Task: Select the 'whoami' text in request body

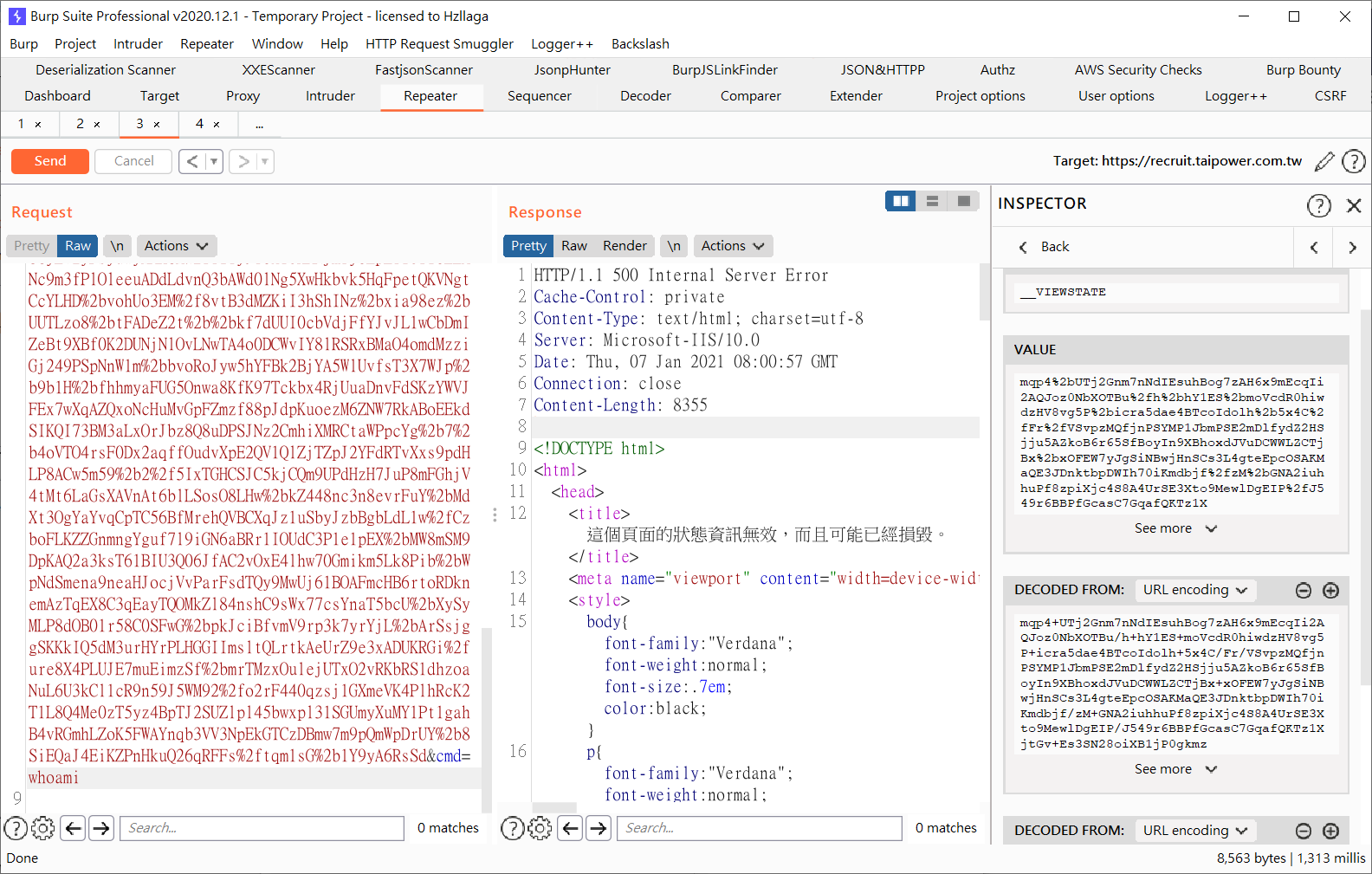Action: click(54, 778)
